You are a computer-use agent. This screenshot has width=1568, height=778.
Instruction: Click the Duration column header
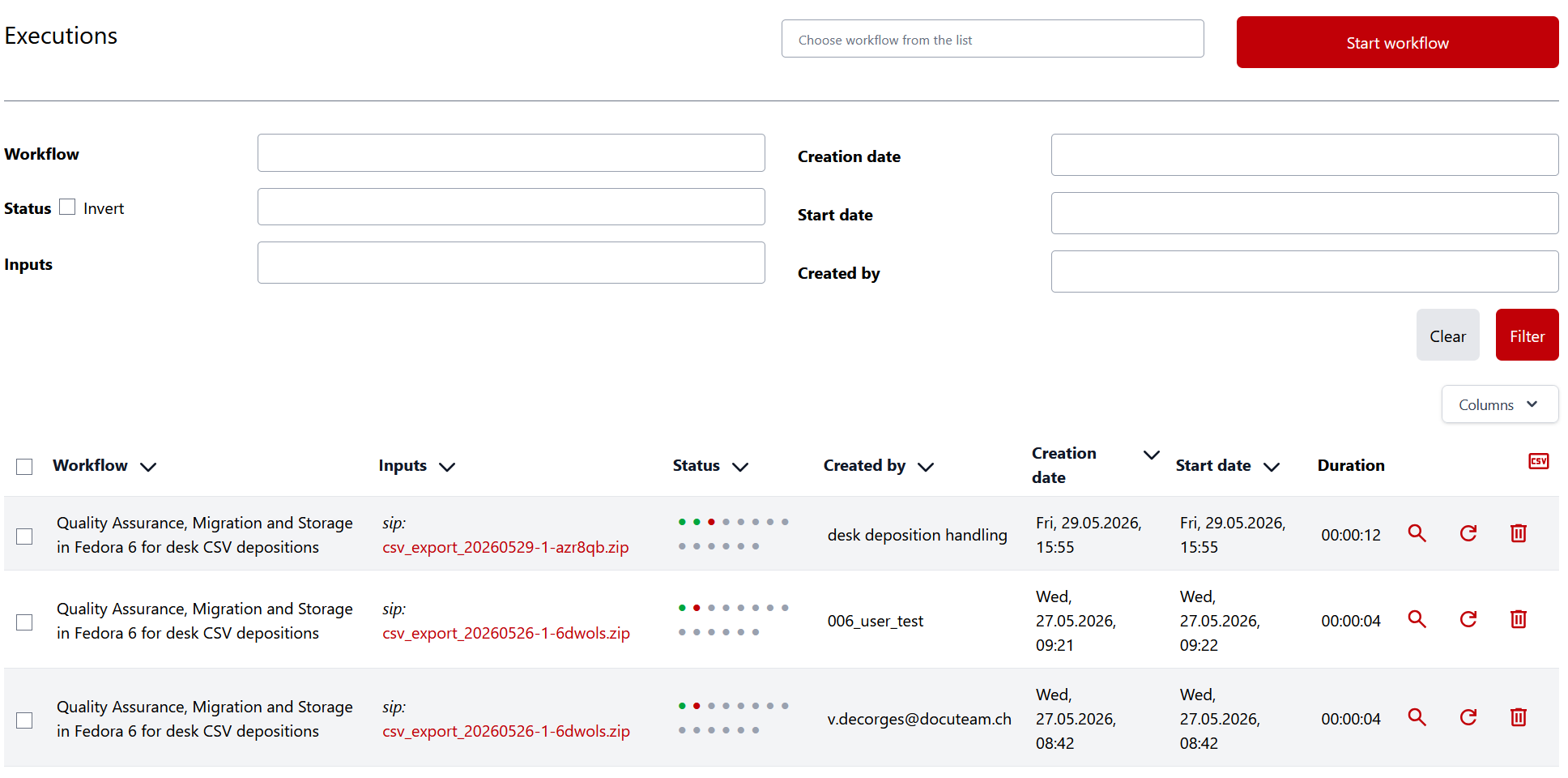[x=1351, y=465]
